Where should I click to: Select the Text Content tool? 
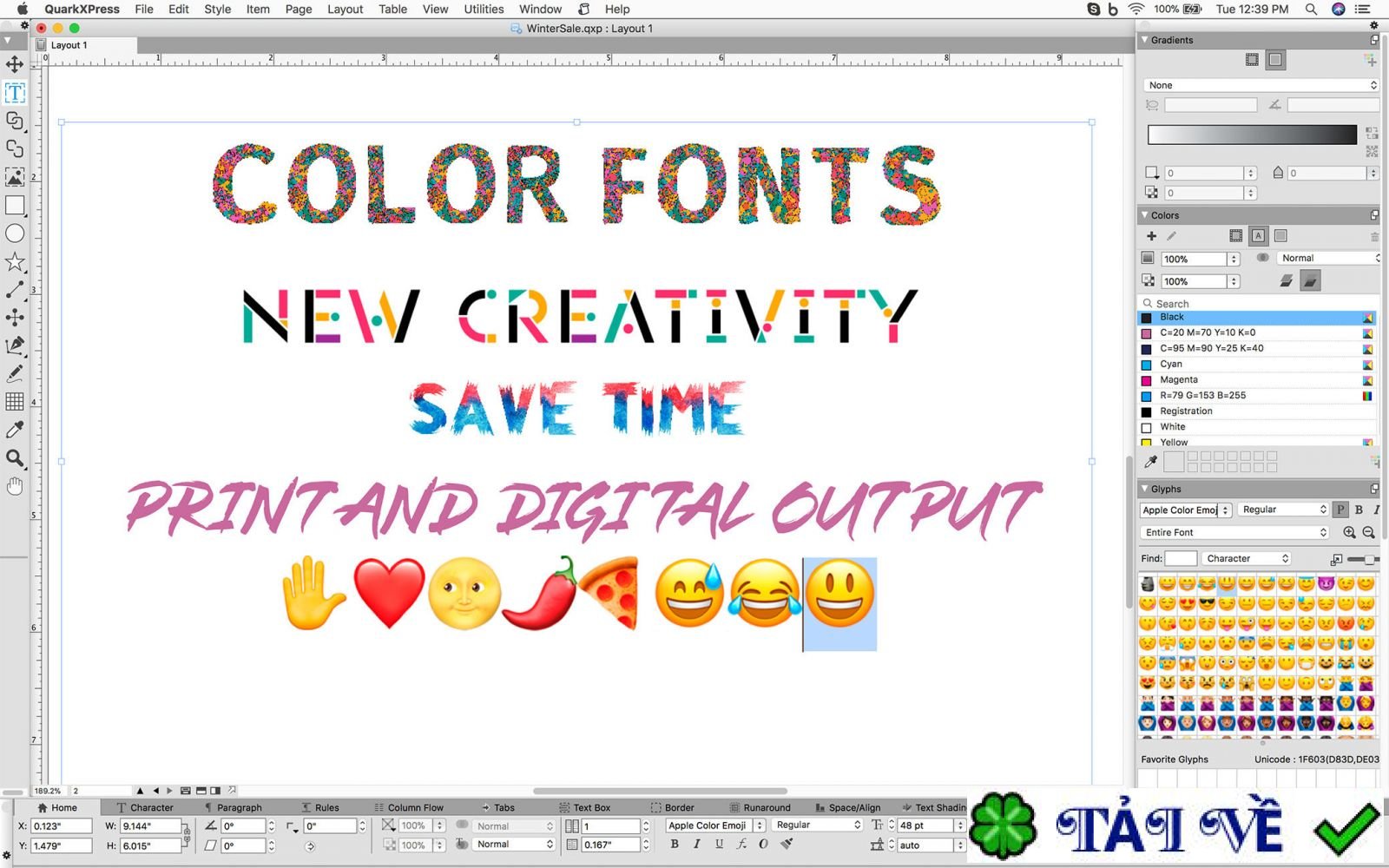click(x=15, y=93)
